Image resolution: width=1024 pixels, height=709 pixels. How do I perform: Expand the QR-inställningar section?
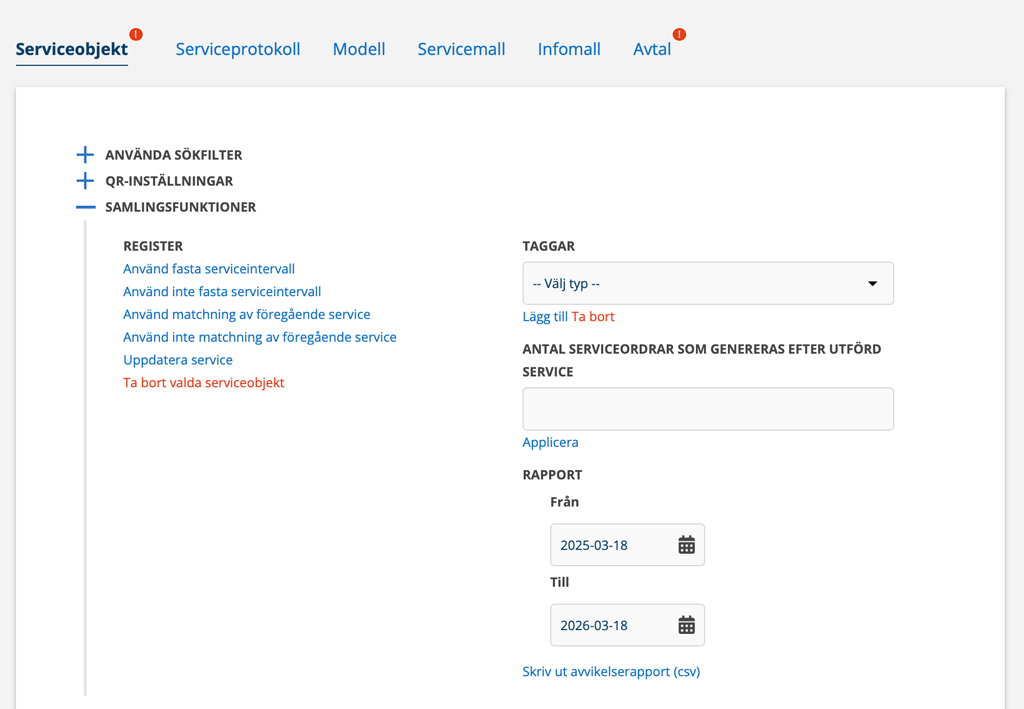click(x=86, y=181)
